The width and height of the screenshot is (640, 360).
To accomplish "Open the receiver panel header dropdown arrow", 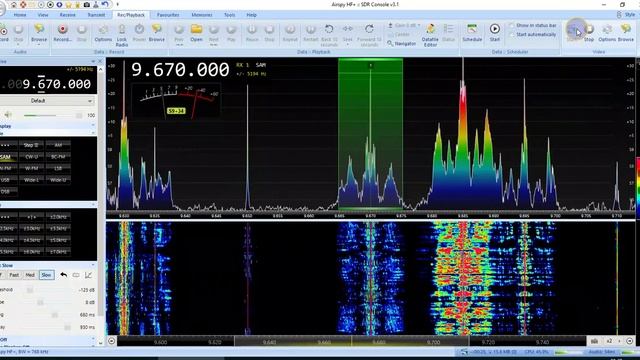I will [x=93, y=61].
